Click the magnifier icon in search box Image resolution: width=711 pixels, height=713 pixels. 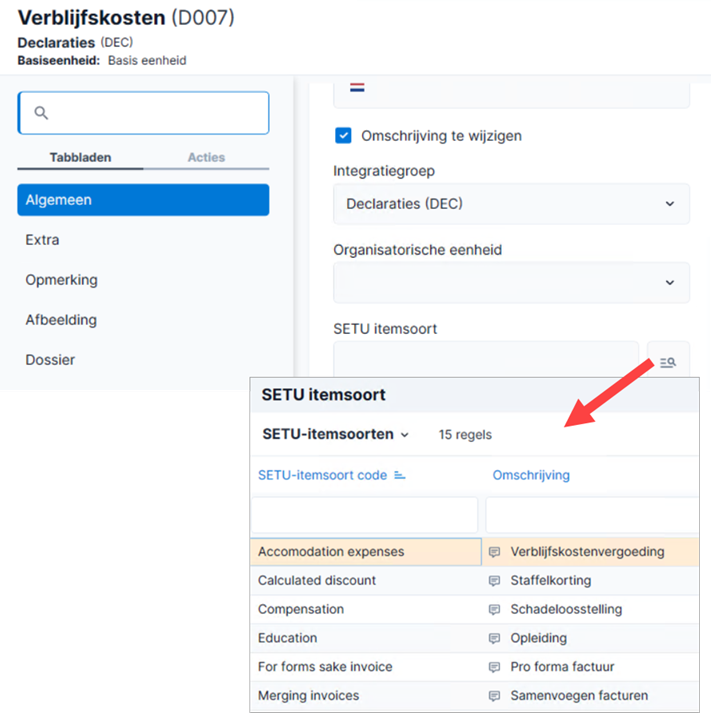[41, 113]
